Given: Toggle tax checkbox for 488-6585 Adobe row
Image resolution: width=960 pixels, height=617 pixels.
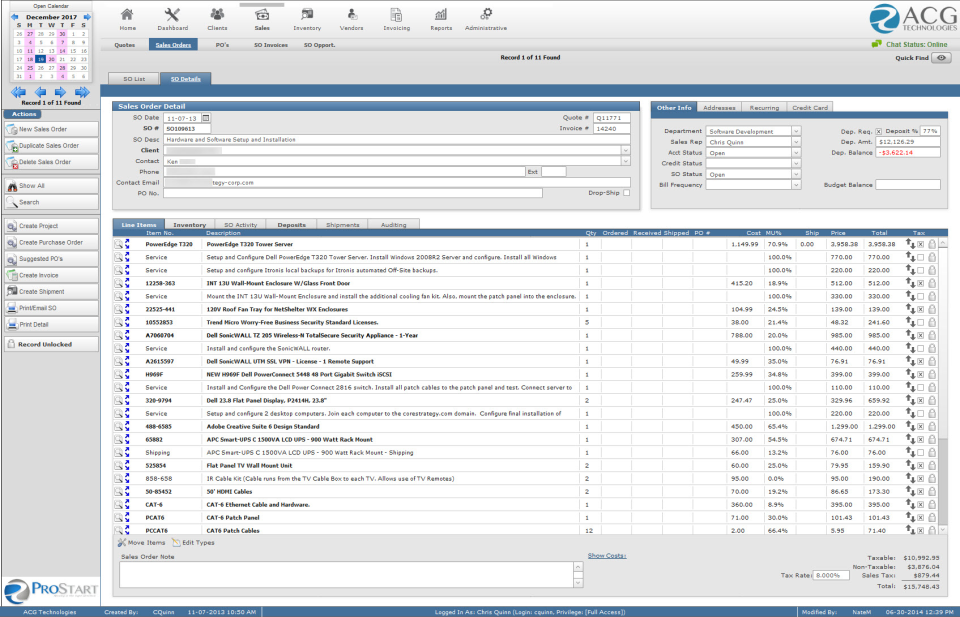Looking at the screenshot, I should click(x=920, y=427).
